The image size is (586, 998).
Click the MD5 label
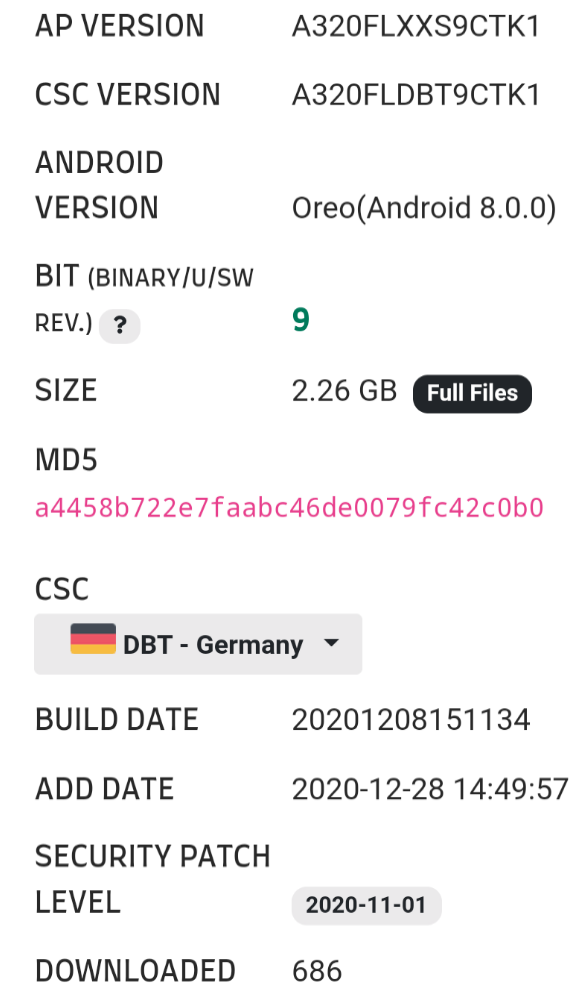(66, 460)
